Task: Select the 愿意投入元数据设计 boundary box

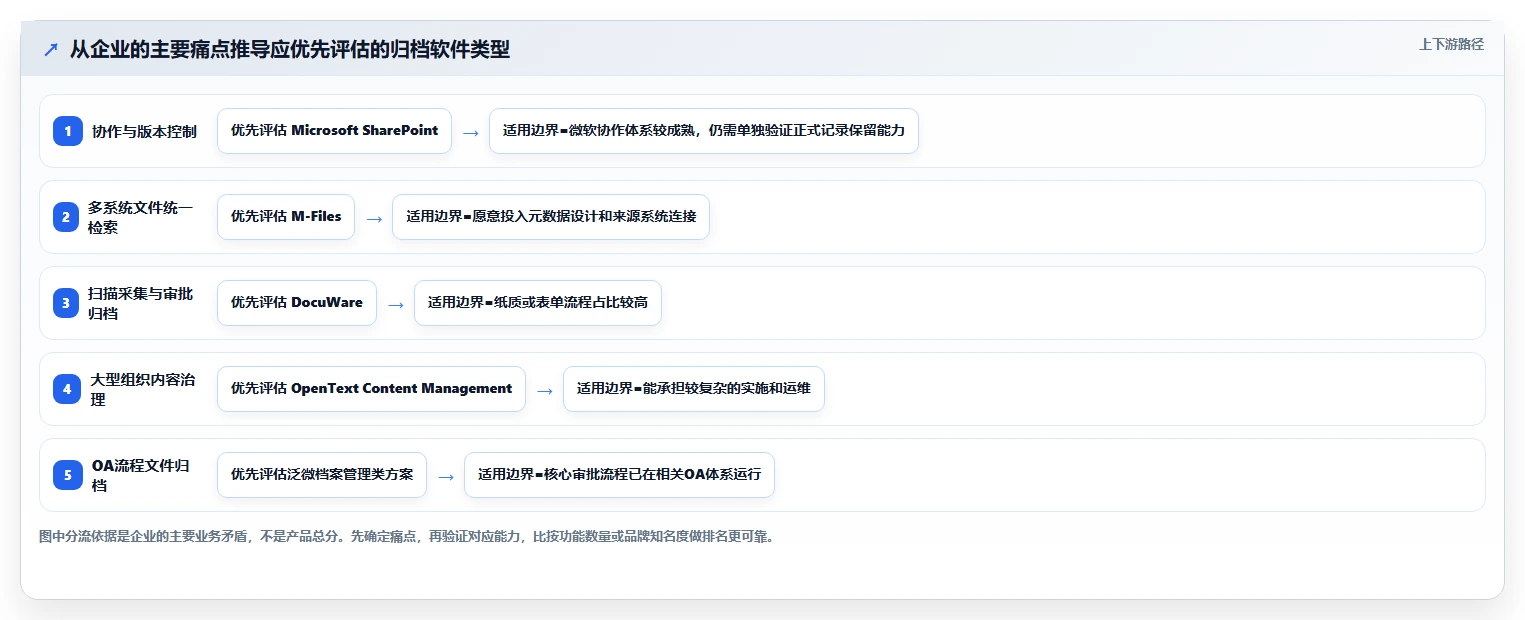Action: (x=551, y=217)
